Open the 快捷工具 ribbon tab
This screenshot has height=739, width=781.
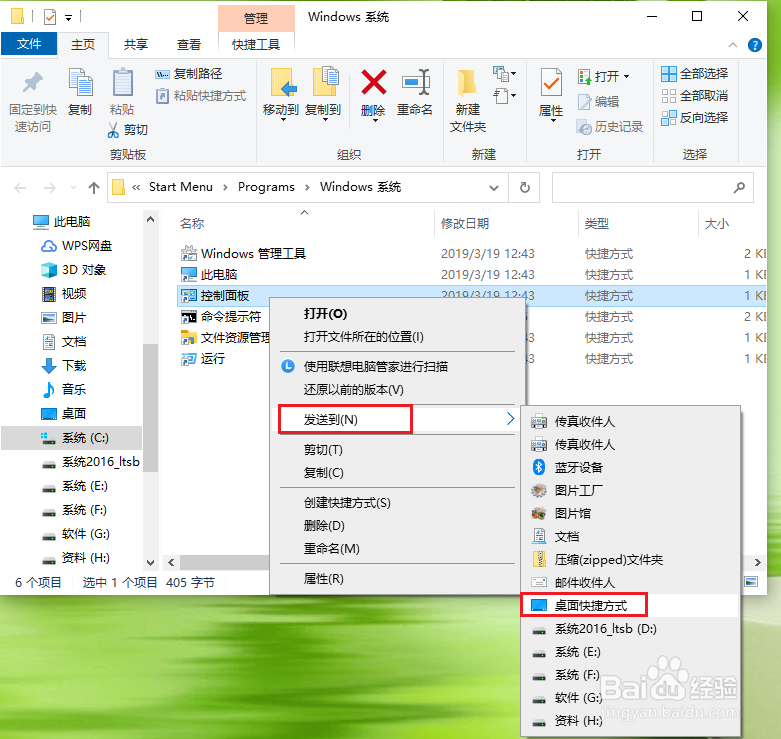point(256,45)
